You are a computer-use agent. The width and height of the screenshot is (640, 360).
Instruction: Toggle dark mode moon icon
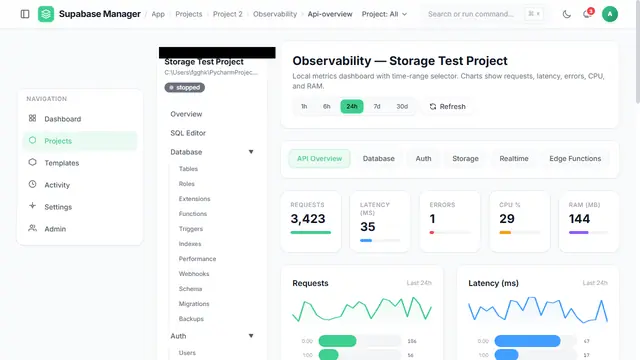(567, 14)
